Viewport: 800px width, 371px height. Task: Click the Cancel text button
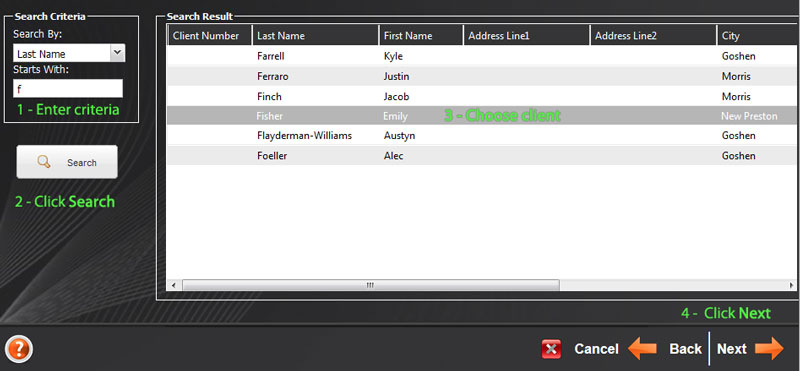[x=596, y=349]
